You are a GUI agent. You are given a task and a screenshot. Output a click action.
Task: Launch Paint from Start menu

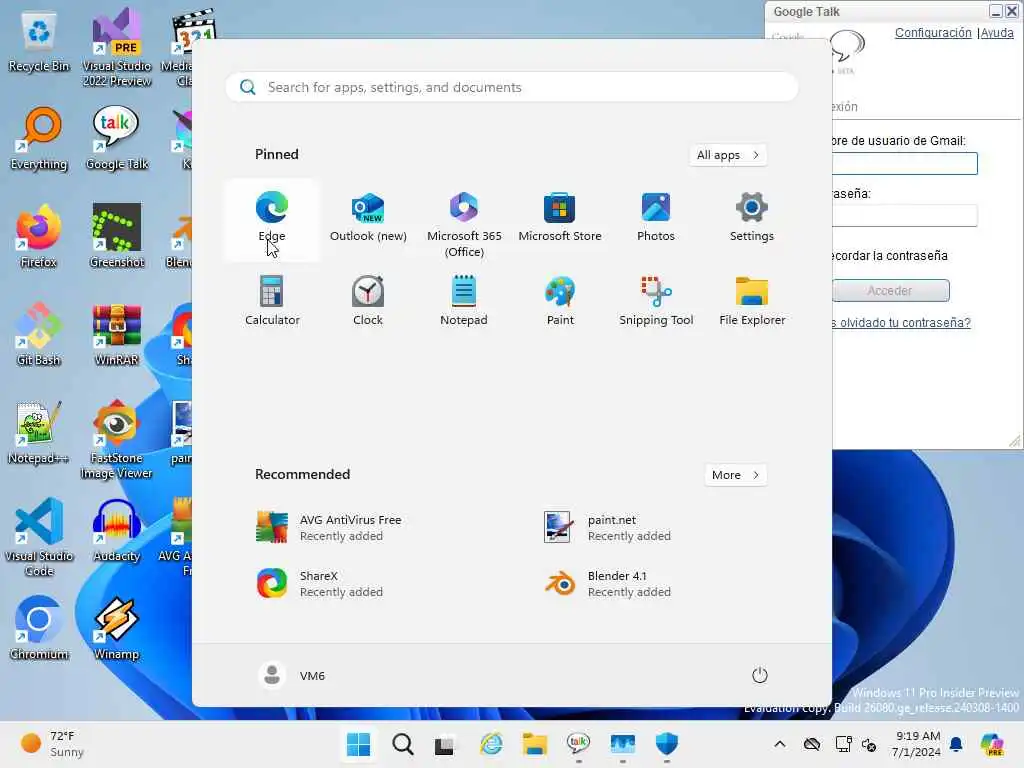point(560,302)
